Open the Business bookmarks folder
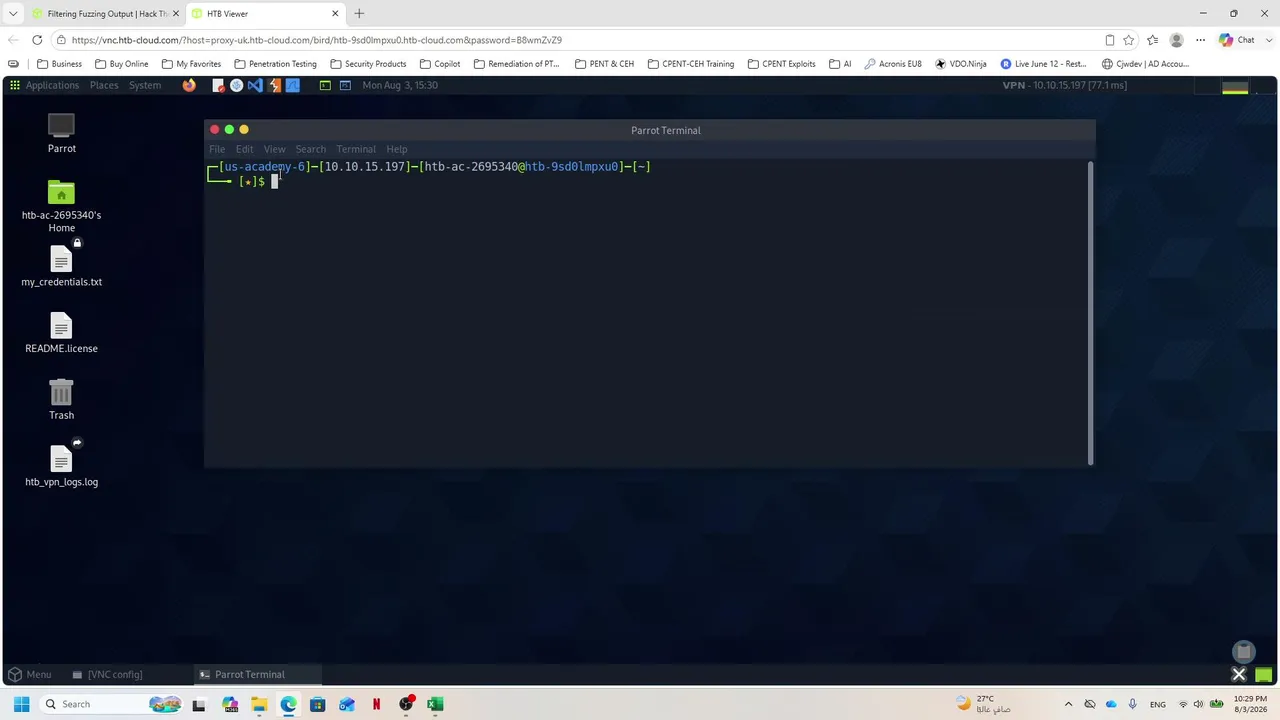1280x720 pixels. point(59,64)
